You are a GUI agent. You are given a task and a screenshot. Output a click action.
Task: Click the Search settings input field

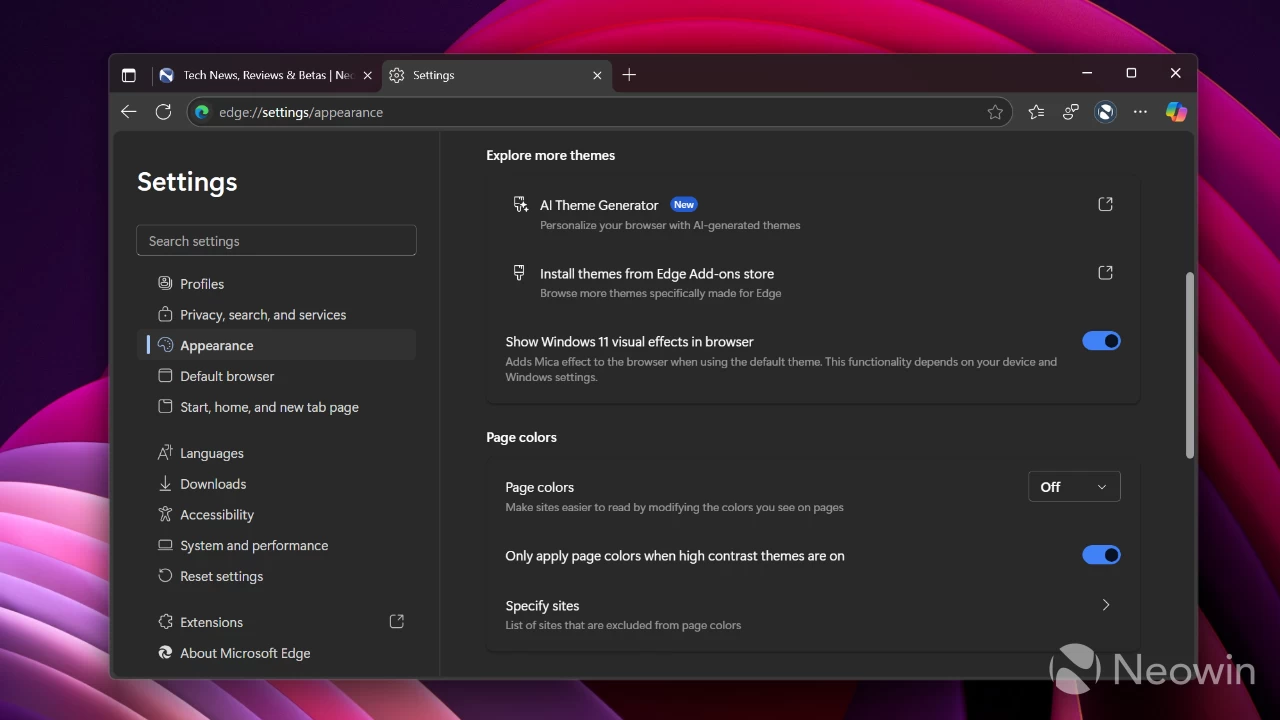[276, 241]
